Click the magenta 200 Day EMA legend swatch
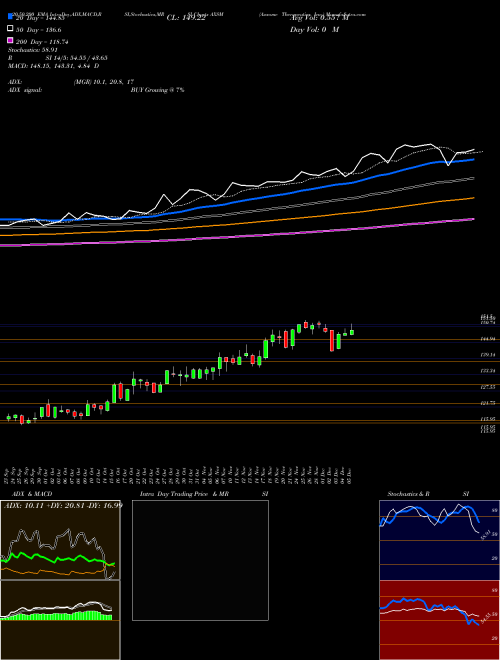Viewport: 500px width, 660px height. point(10,40)
